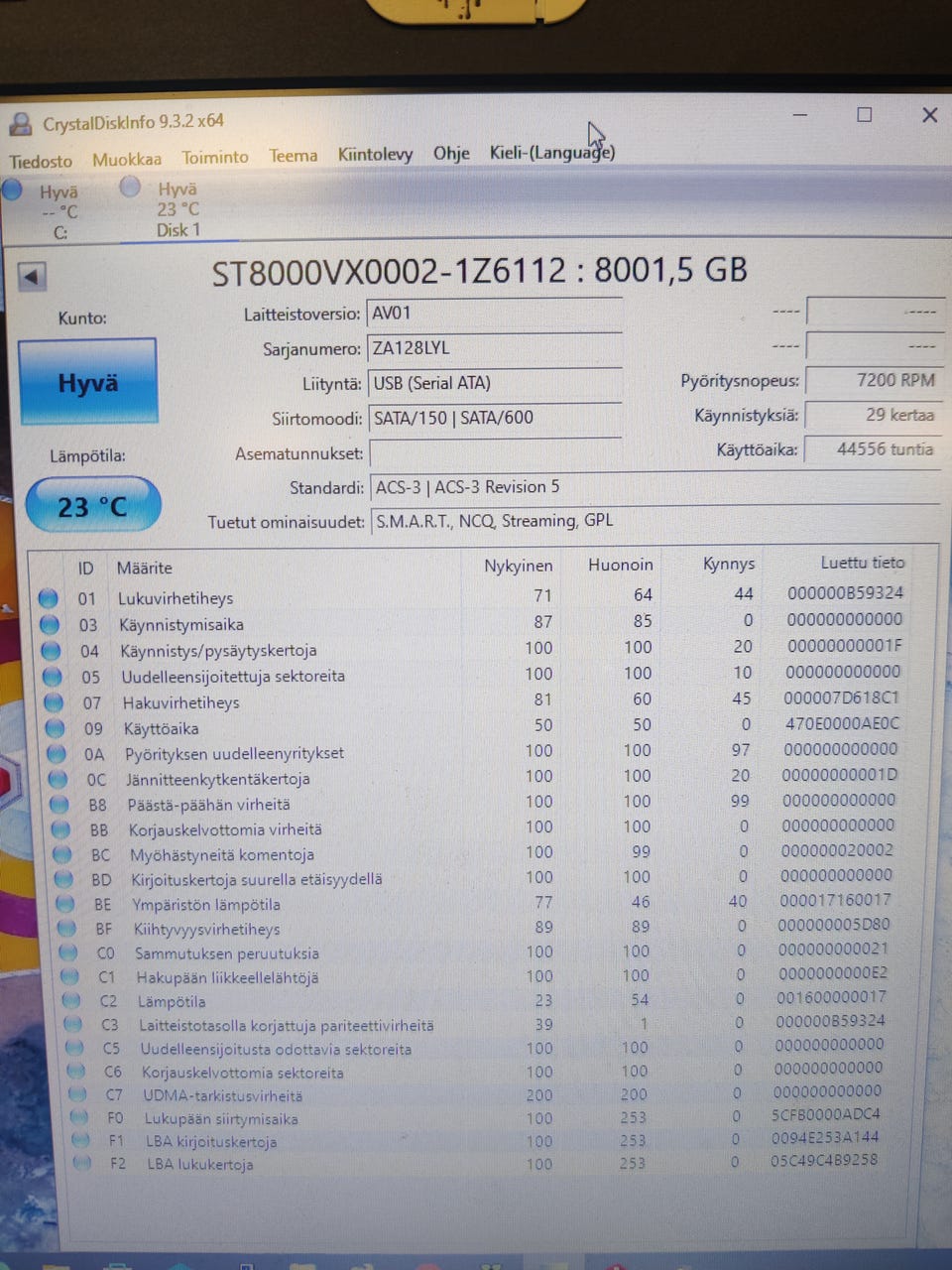Click the status icon for Pyörityksen uudelleenyritykset
Screen dimensions: 952x1270
(58, 754)
